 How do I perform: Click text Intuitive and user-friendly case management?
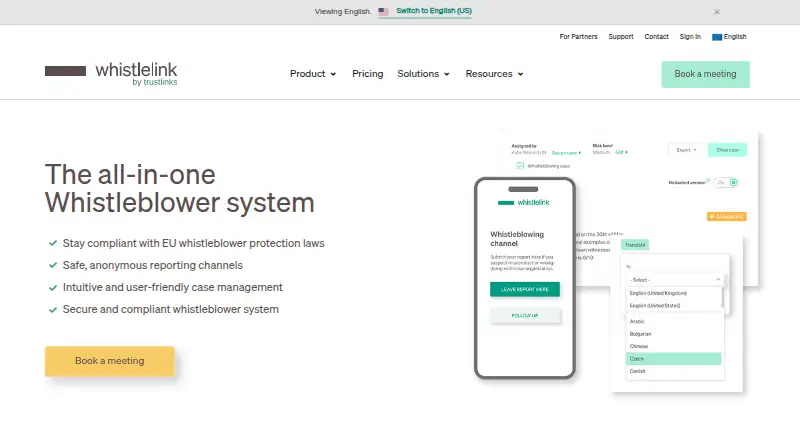click(172, 287)
